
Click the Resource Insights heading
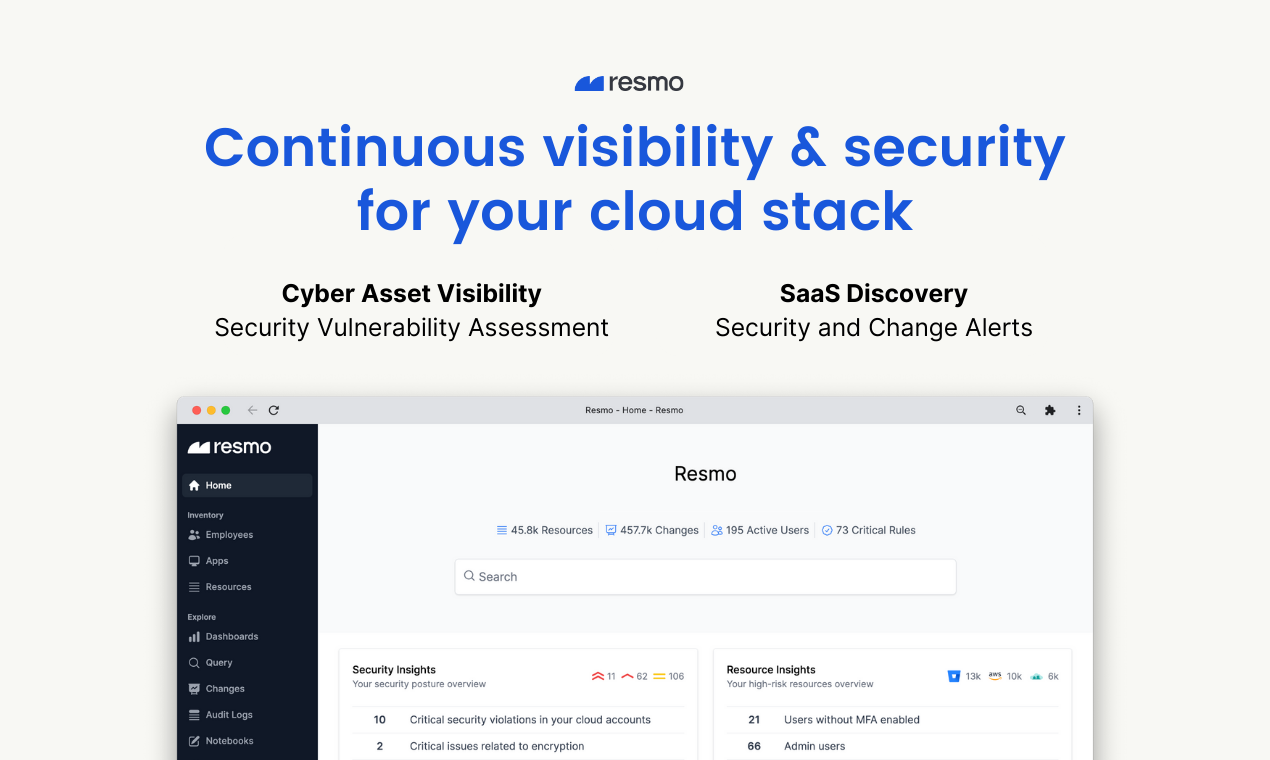tap(771, 670)
